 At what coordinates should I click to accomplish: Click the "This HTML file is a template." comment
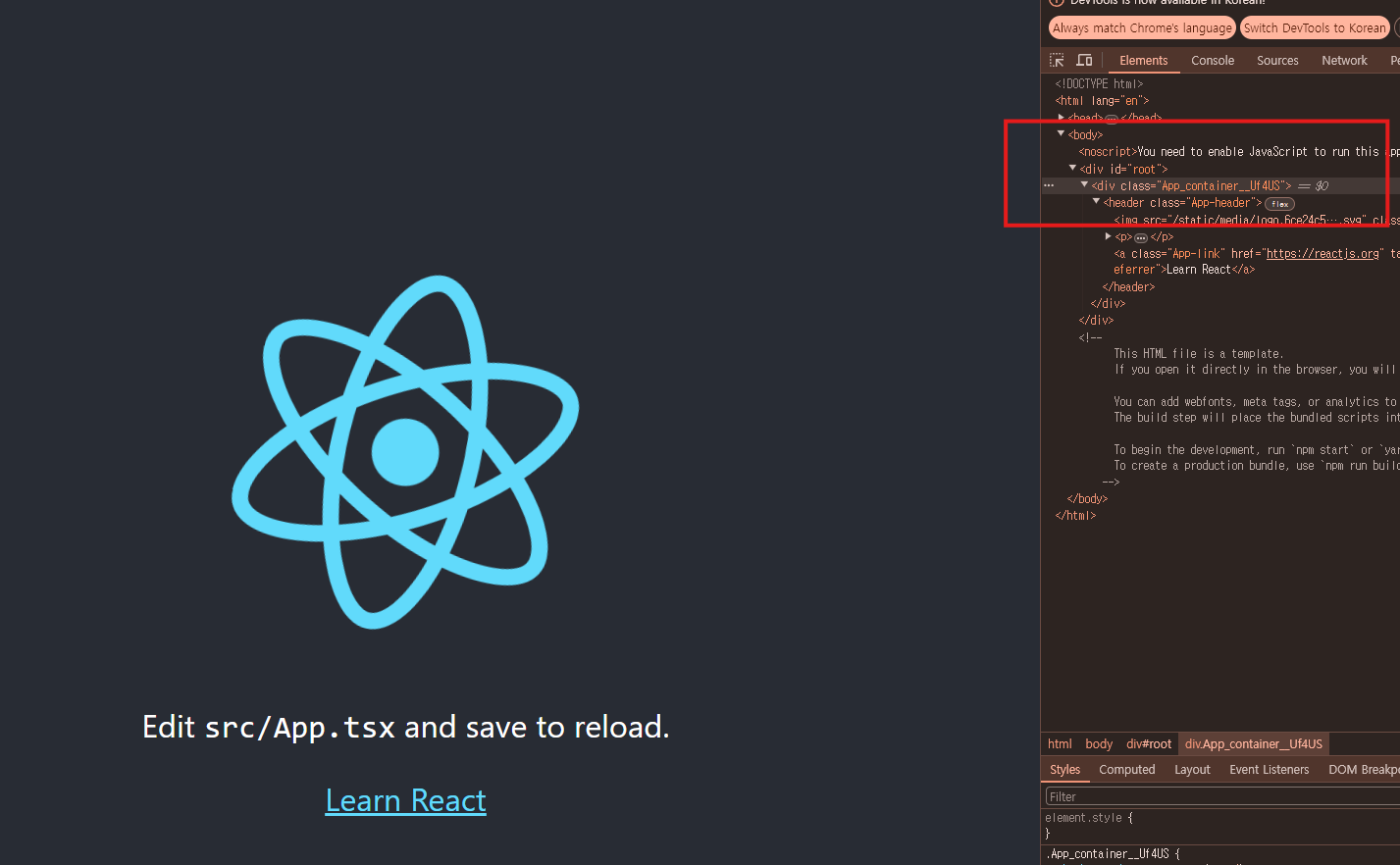point(1198,354)
